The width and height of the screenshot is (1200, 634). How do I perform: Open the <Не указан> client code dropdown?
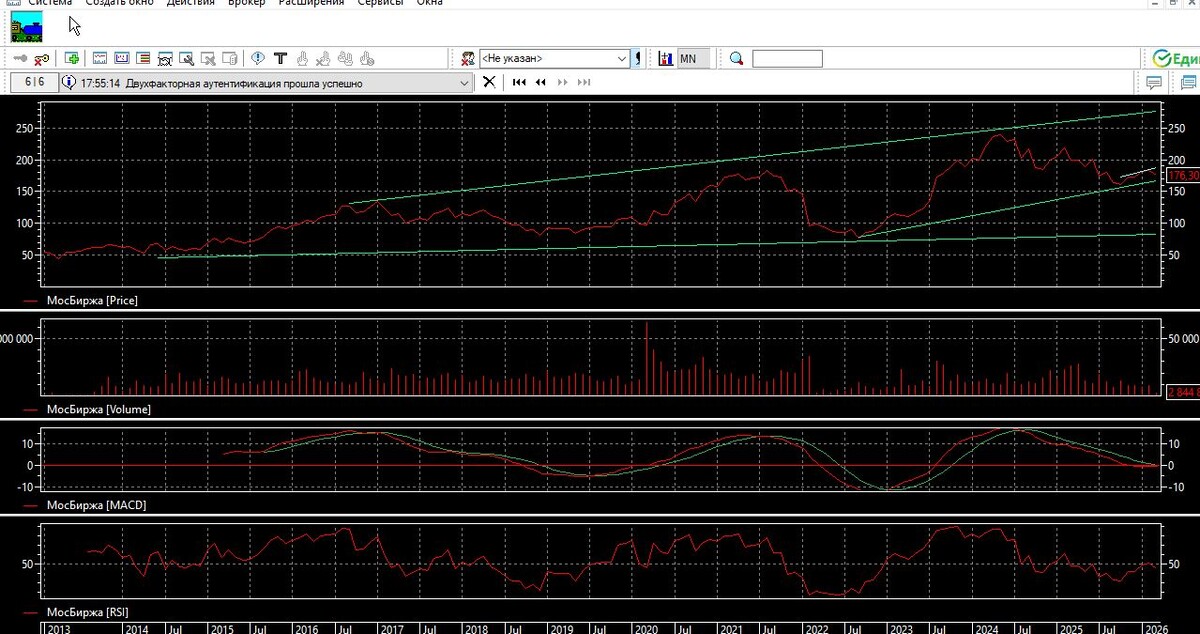pyautogui.click(x=555, y=59)
